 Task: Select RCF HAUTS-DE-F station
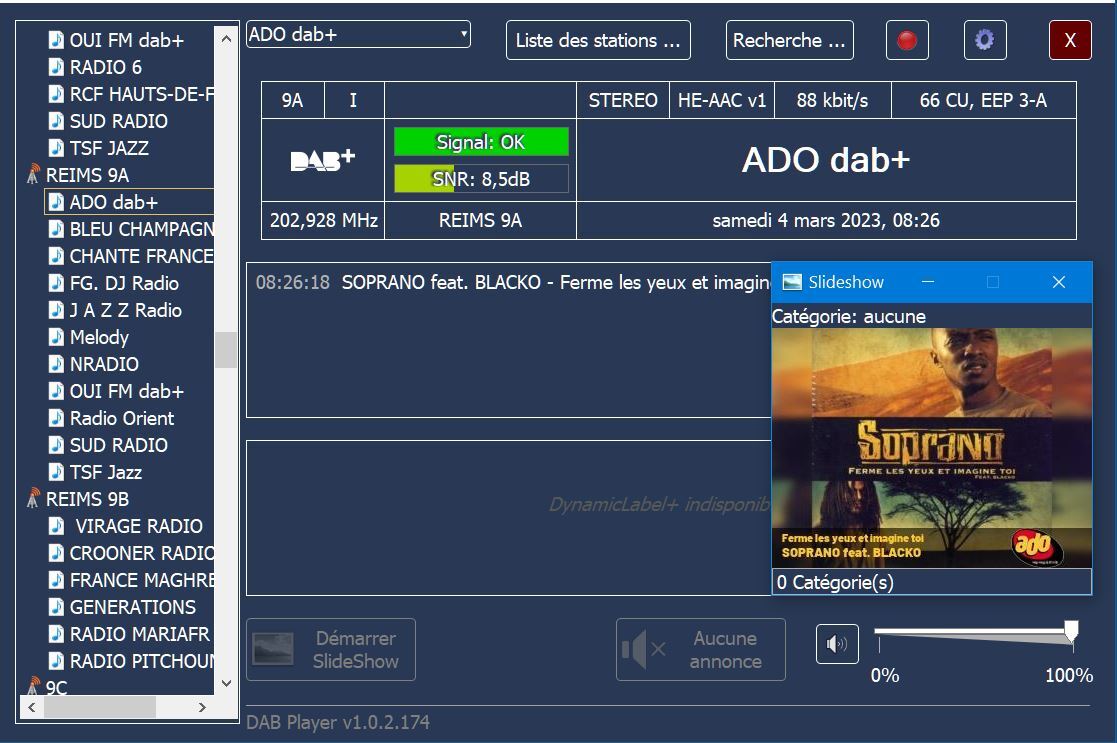[141, 95]
